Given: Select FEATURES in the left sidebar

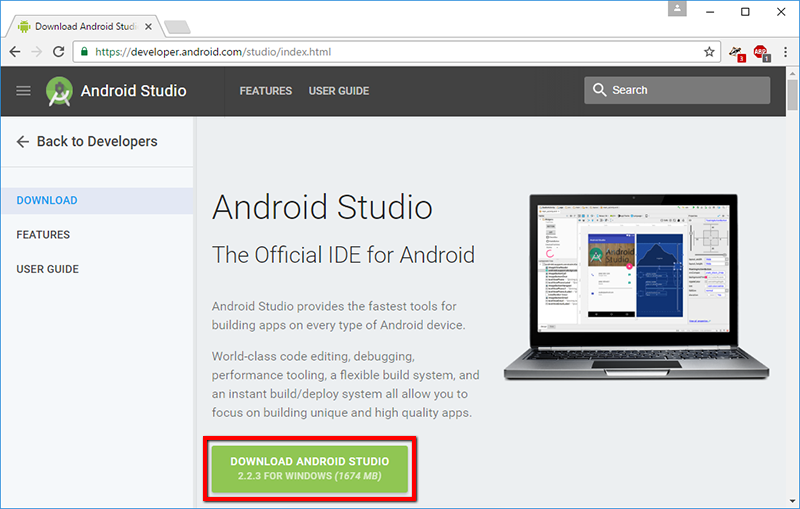Looking at the screenshot, I should click(x=43, y=235).
